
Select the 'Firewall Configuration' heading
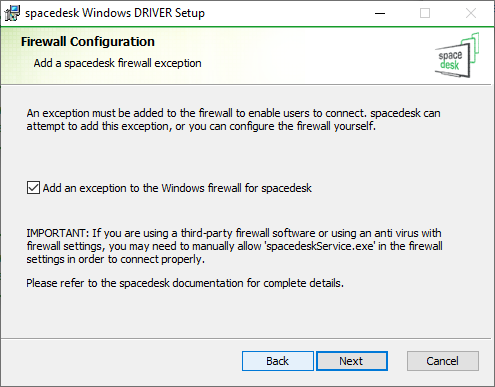[88, 42]
